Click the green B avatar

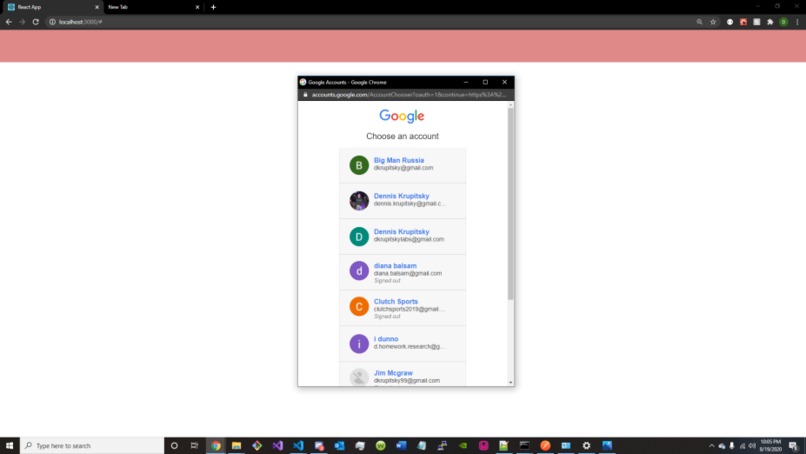(359, 165)
